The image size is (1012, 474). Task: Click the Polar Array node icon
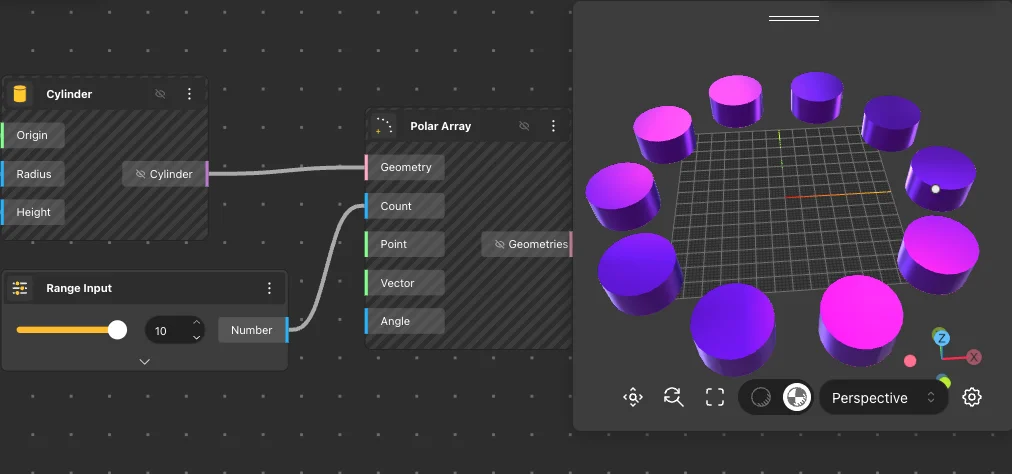pyautogui.click(x=383, y=126)
